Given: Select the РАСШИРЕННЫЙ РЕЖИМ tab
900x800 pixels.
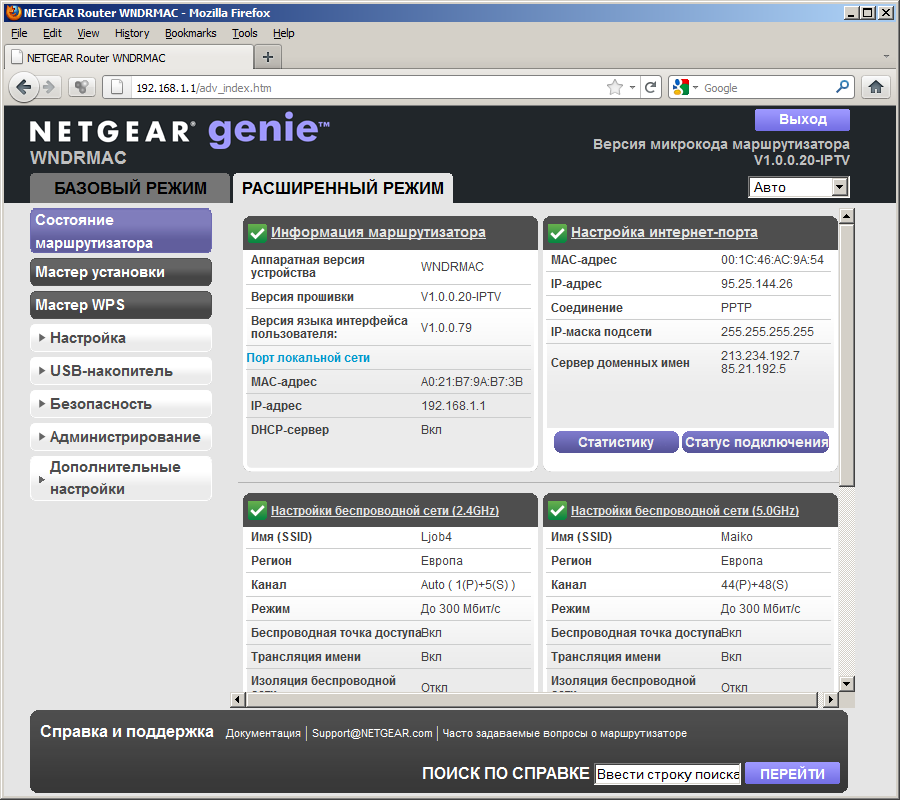Looking at the screenshot, I should point(343,188).
